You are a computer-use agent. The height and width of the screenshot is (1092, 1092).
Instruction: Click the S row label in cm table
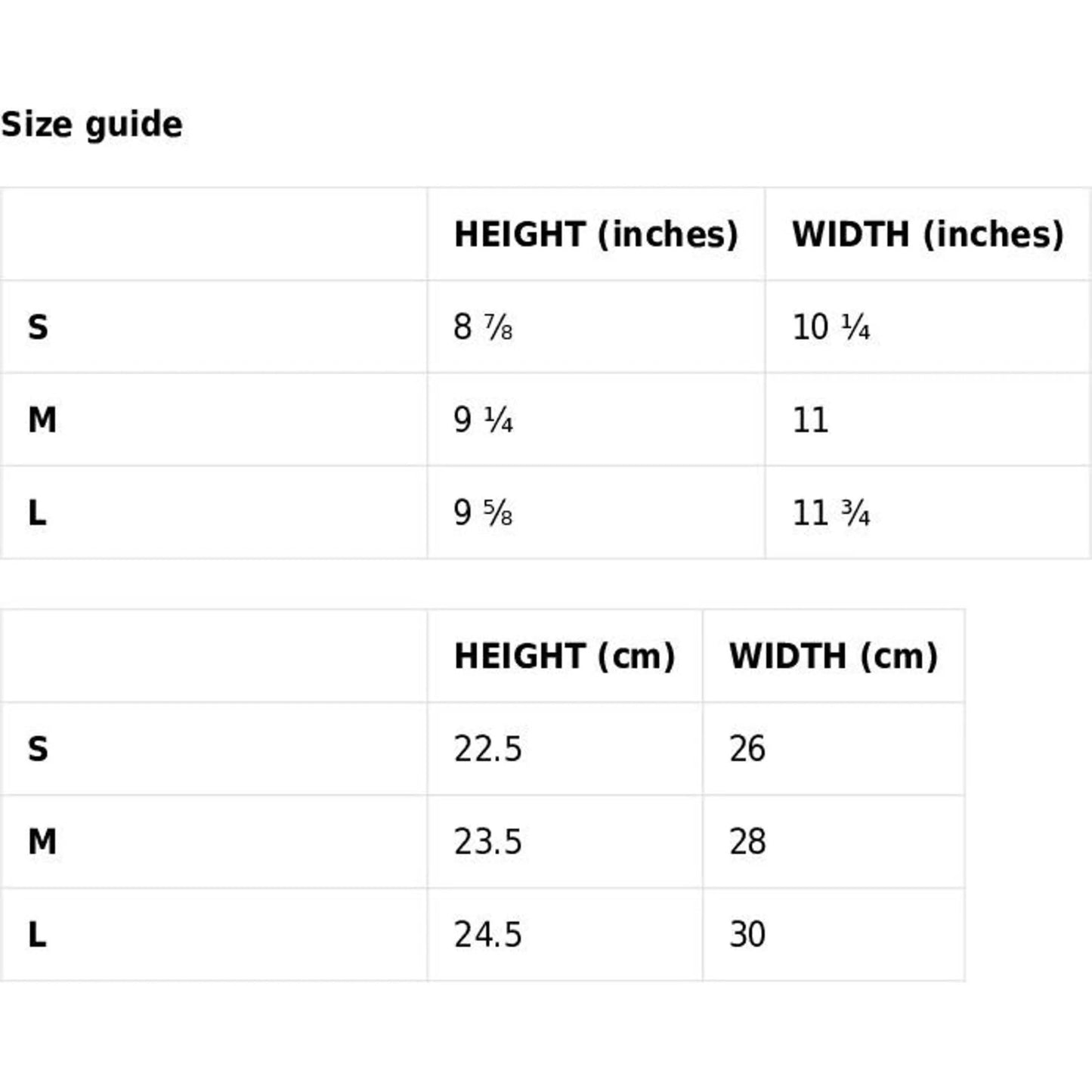tap(38, 749)
